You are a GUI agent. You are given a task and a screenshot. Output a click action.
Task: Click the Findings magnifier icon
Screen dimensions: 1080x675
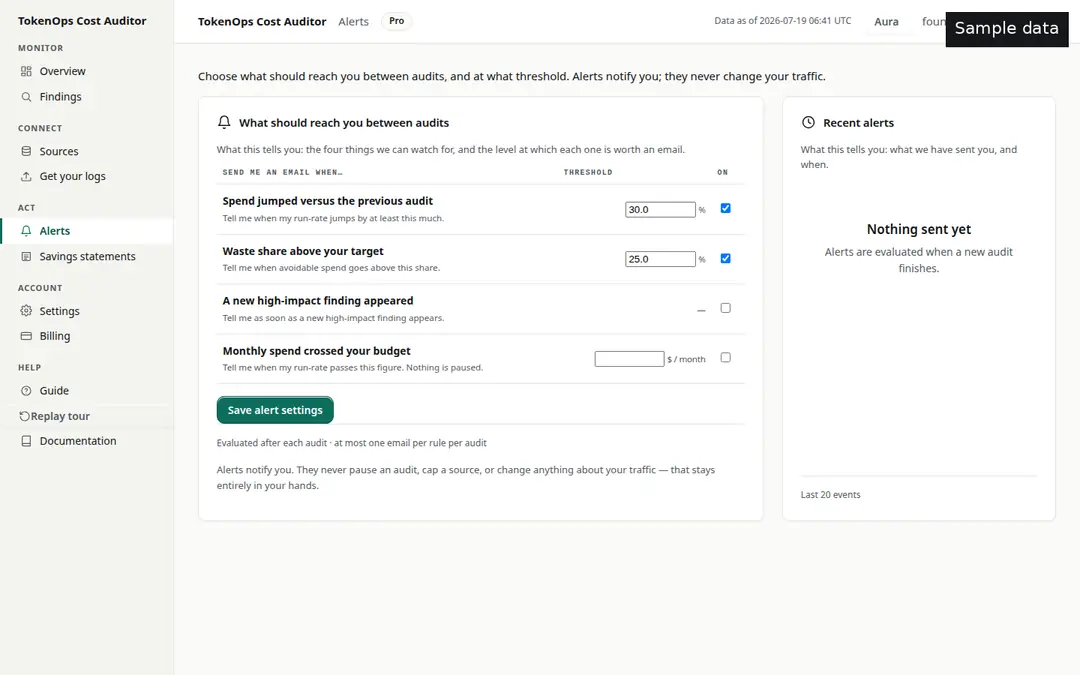click(26, 96)
